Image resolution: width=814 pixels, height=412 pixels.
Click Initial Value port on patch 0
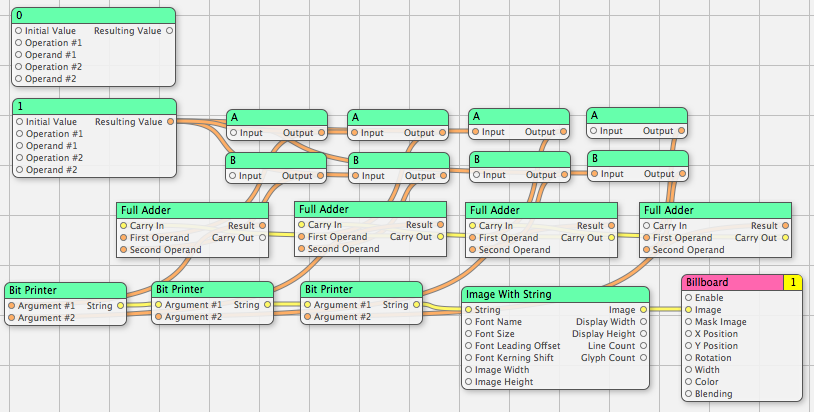[x=18, y=31]
